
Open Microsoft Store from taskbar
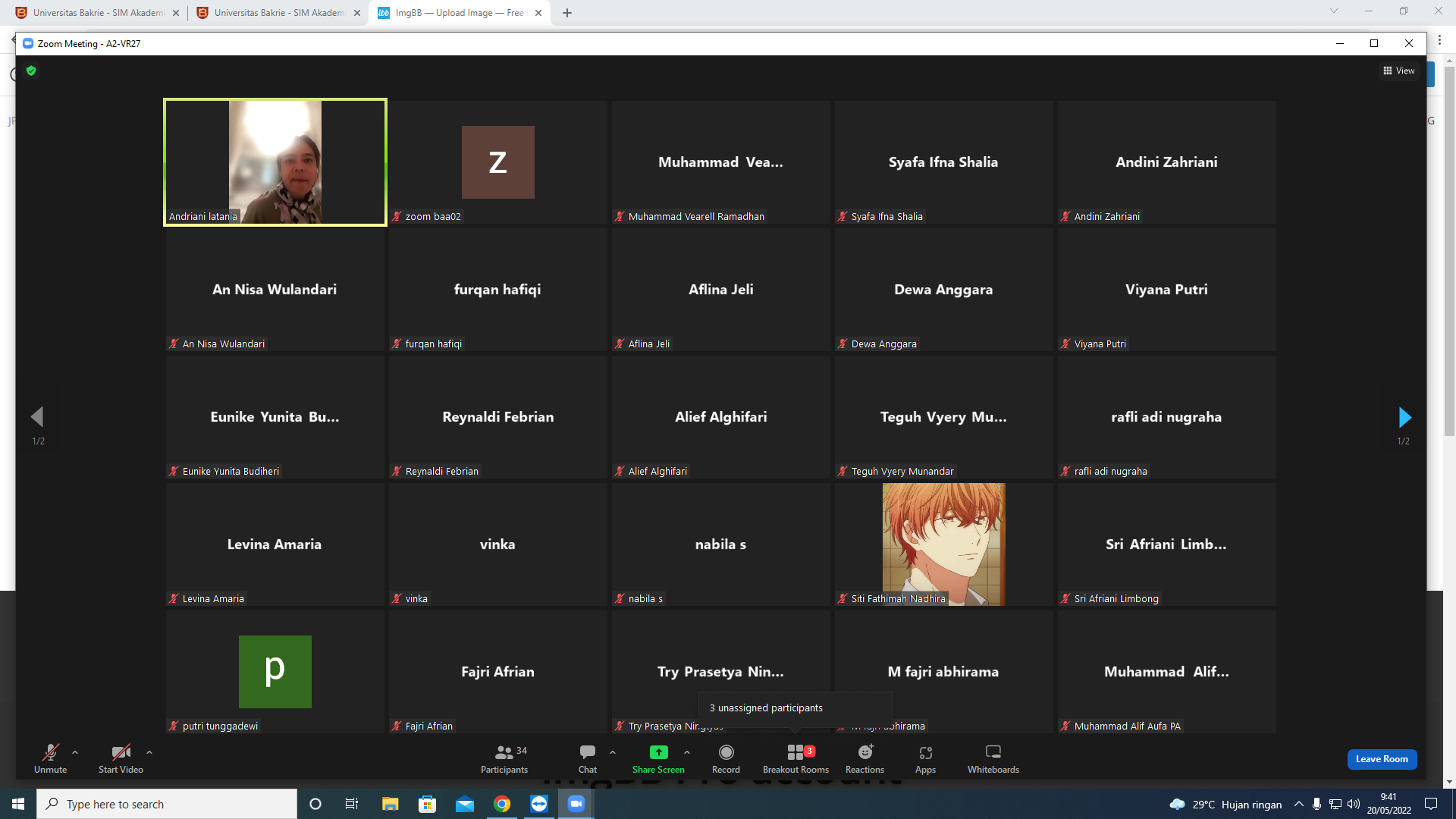[x=428, y=804]
